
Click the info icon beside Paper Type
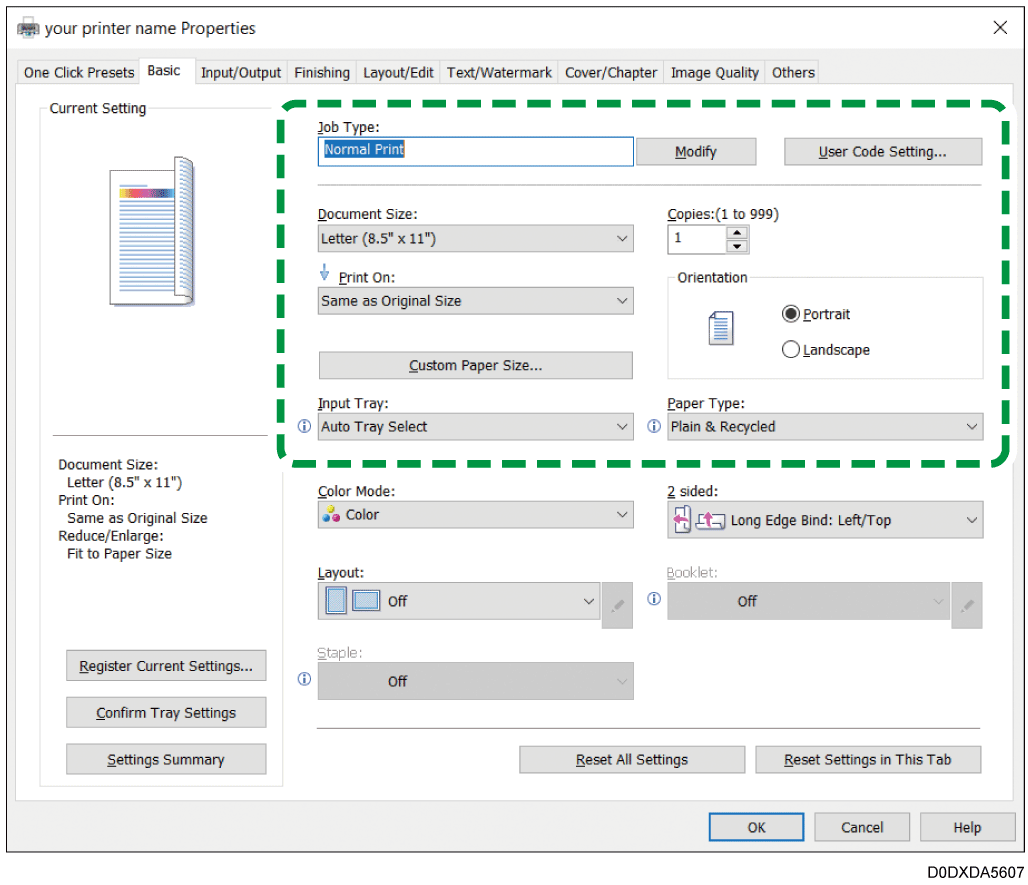tap(654, 427)
